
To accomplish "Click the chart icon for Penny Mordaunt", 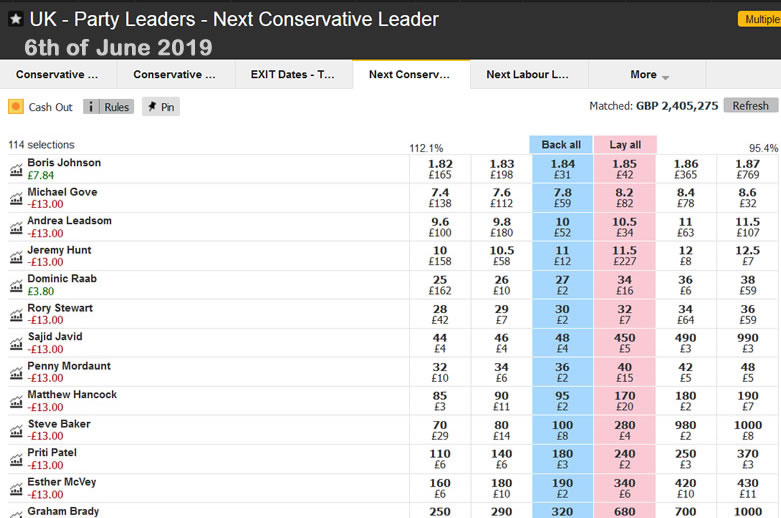I will [16, 373].
